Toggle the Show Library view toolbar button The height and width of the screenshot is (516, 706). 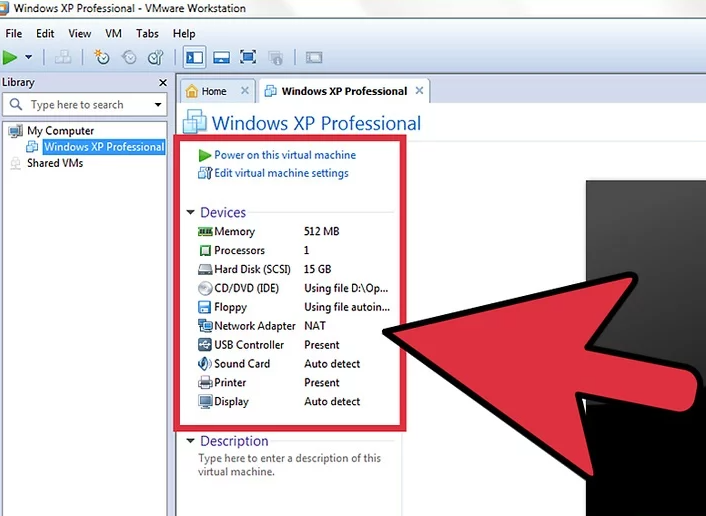click(195, 57)
